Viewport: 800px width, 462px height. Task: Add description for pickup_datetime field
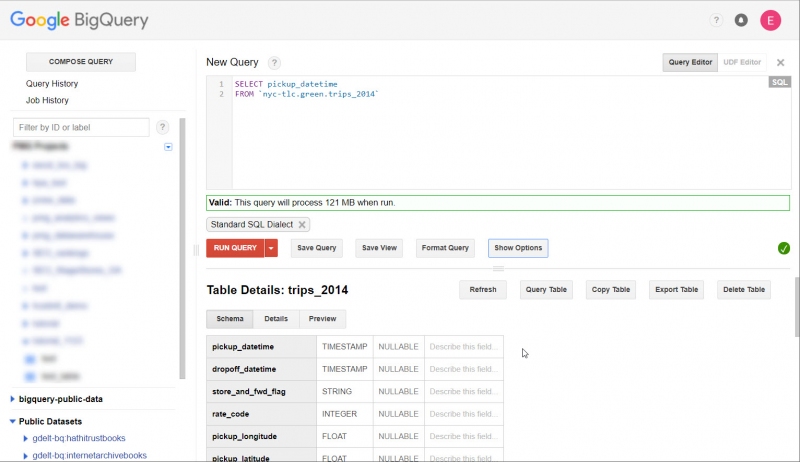pyautogui.click(x=464, y=347)
